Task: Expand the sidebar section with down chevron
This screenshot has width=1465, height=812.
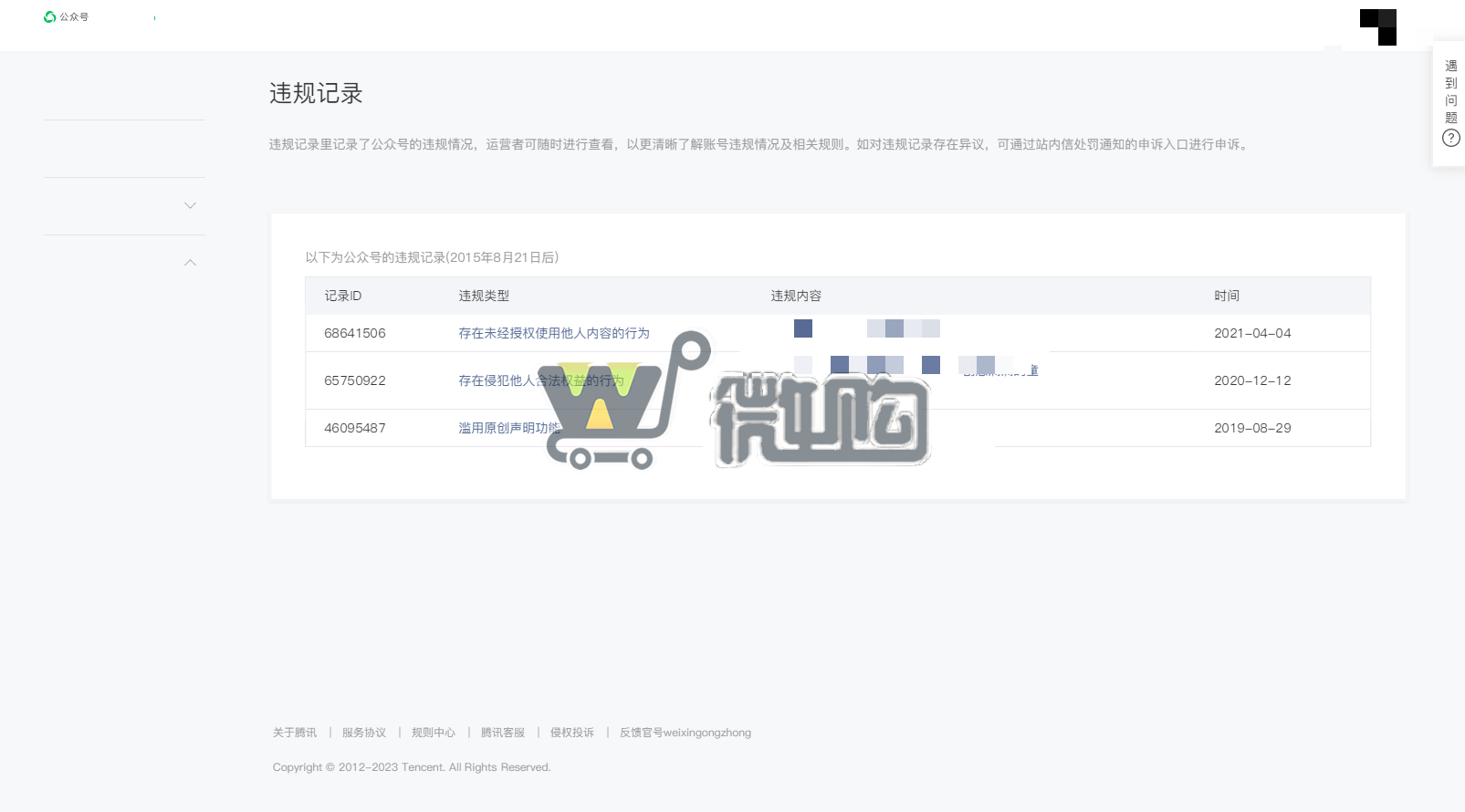Action: (190, 205)
